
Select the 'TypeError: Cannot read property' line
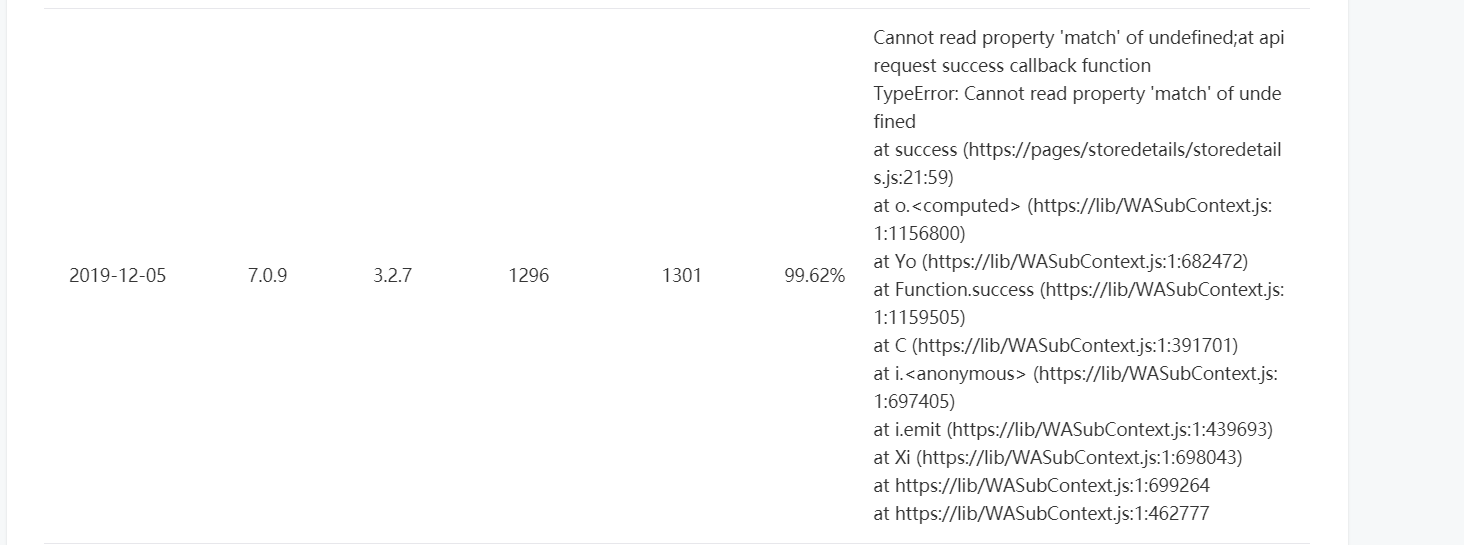click(x=1077, y=94)
